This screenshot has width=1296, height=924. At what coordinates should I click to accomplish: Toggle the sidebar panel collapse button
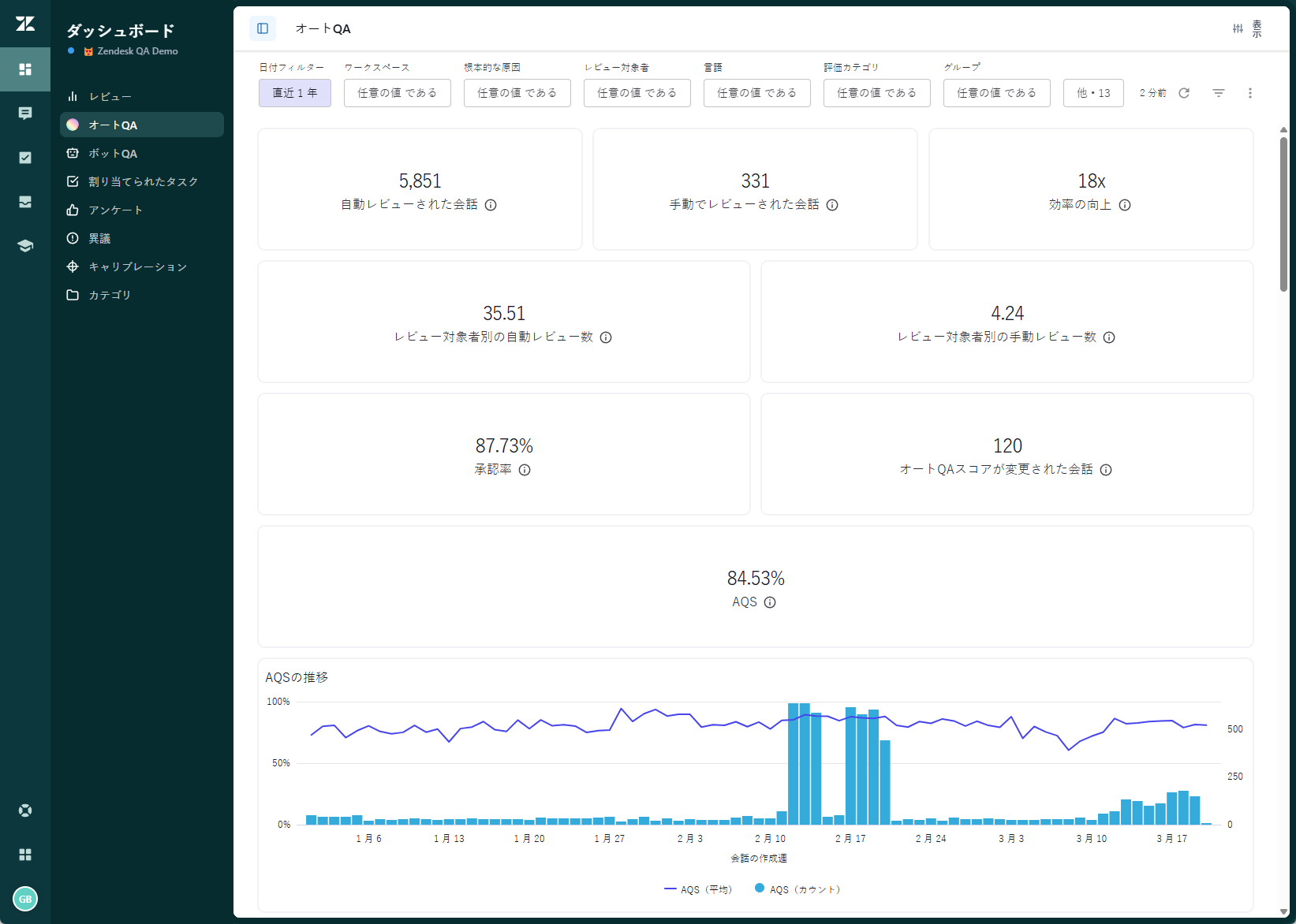tap(263, 28)
